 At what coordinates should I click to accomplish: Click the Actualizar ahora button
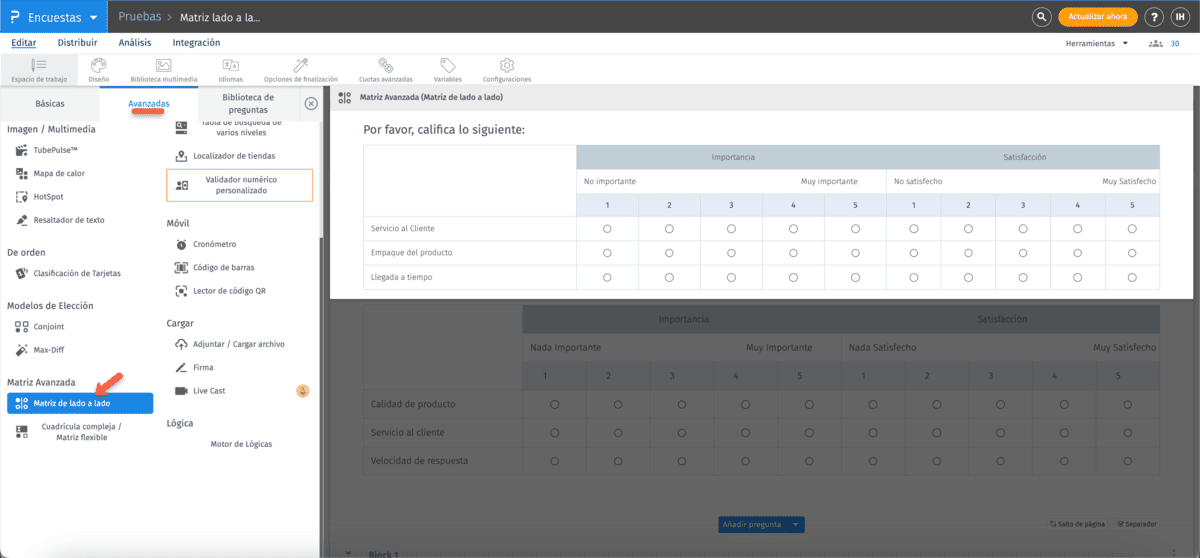pyautogui.click(x=1098, y=17)
